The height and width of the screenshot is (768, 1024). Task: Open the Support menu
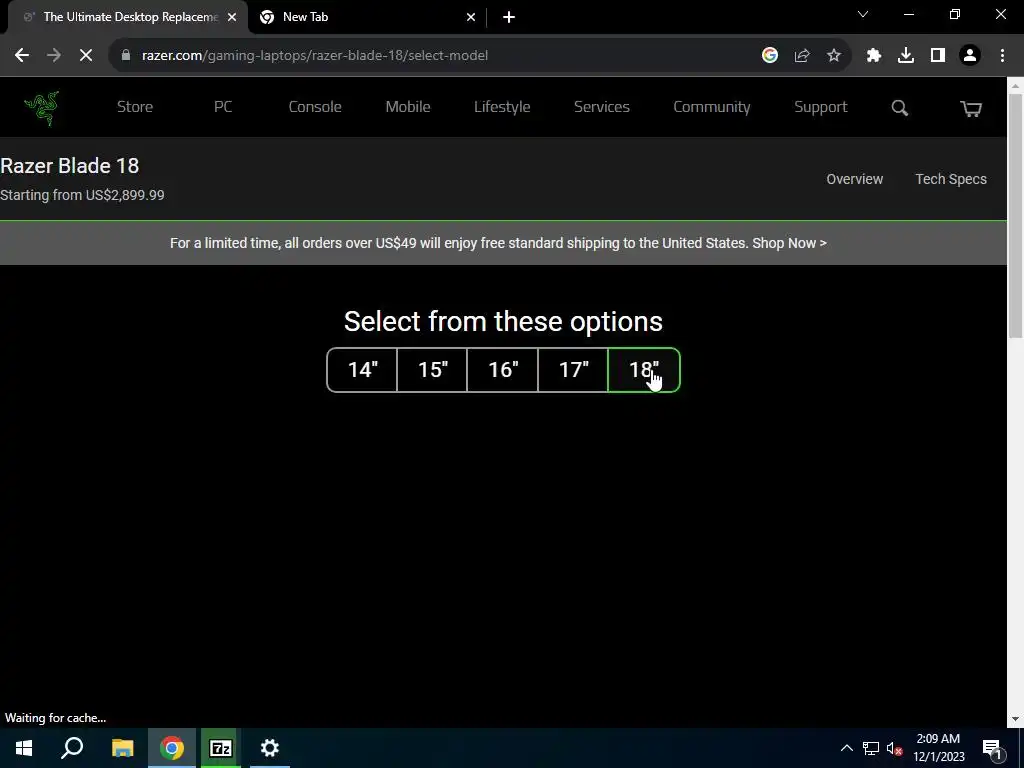coord(820,107)
